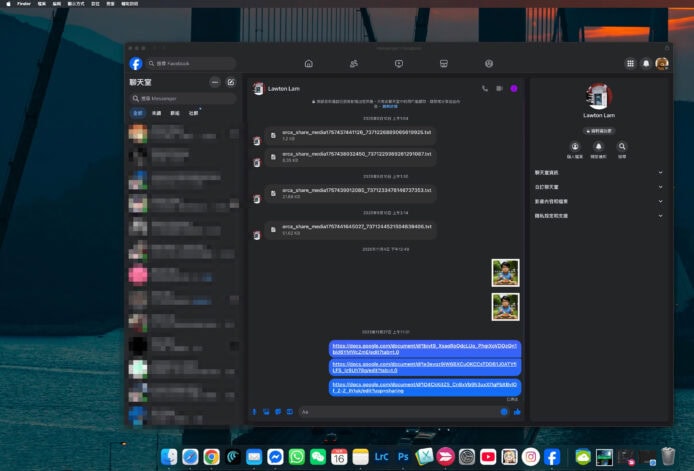The width and height of the screenshot is (694, 471).
Task: Select the 未讀 chat filter tab
Action: pos(156,113)
